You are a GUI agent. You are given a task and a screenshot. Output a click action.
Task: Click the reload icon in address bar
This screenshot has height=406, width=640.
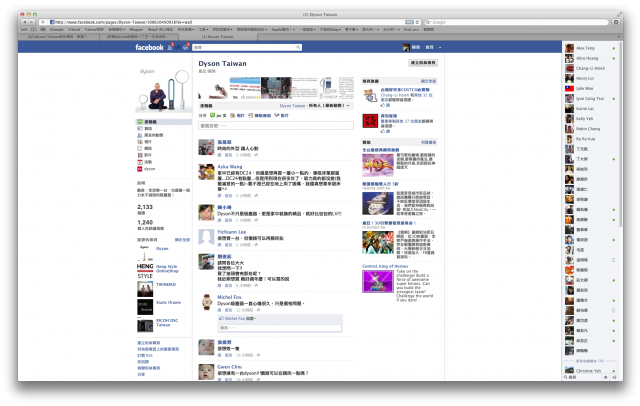pyautogui.click(x=417, y=22)
